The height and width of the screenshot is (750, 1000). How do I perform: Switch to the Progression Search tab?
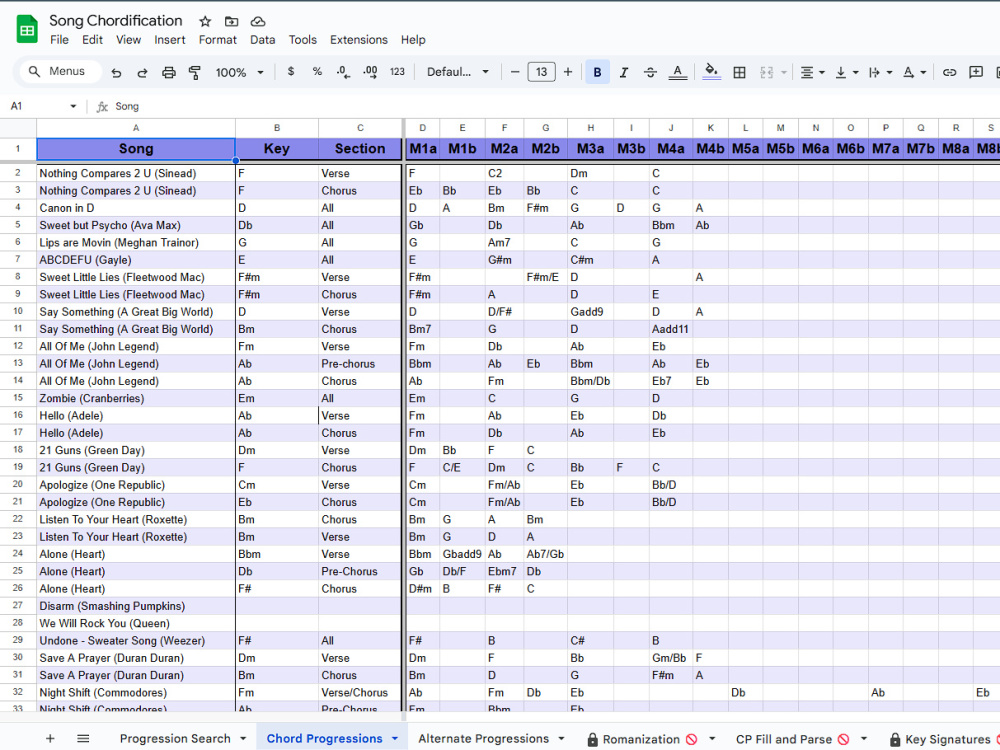tap(175, 739)
